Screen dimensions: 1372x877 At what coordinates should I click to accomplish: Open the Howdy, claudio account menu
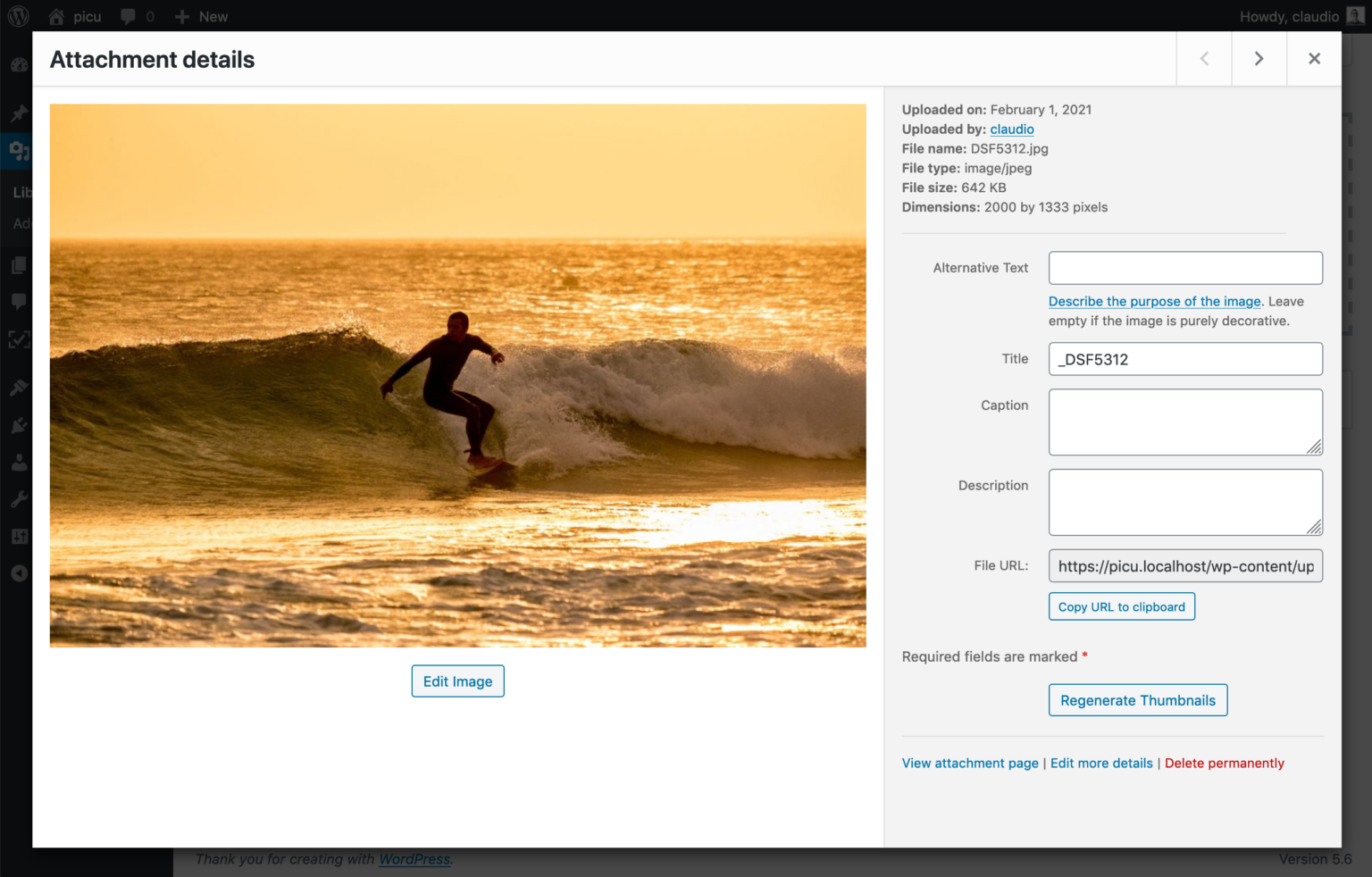(x=1290, y=15)
